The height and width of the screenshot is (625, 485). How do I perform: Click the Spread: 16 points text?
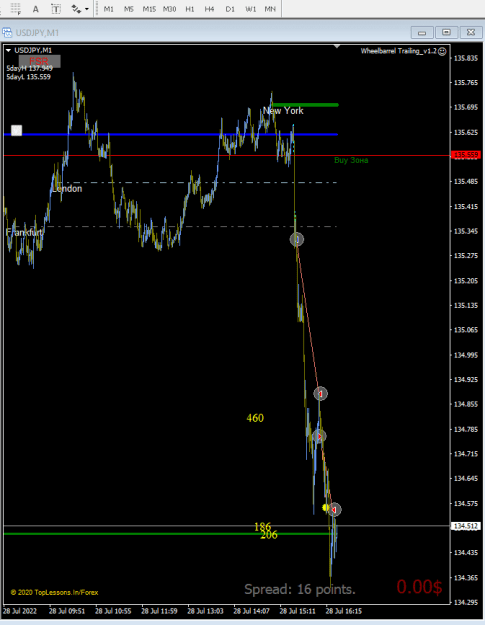point(300,589)
